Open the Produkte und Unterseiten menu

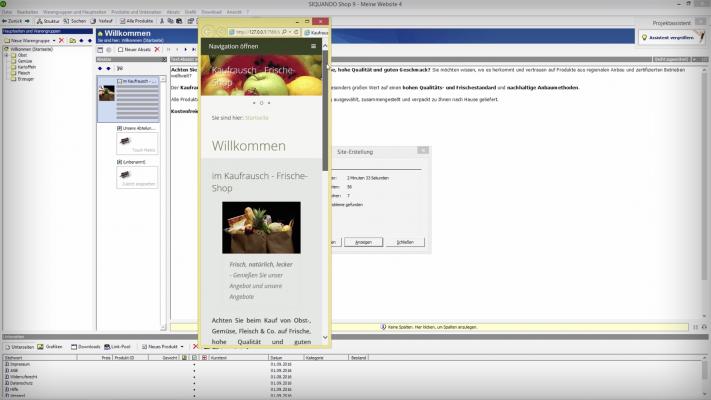133,10
